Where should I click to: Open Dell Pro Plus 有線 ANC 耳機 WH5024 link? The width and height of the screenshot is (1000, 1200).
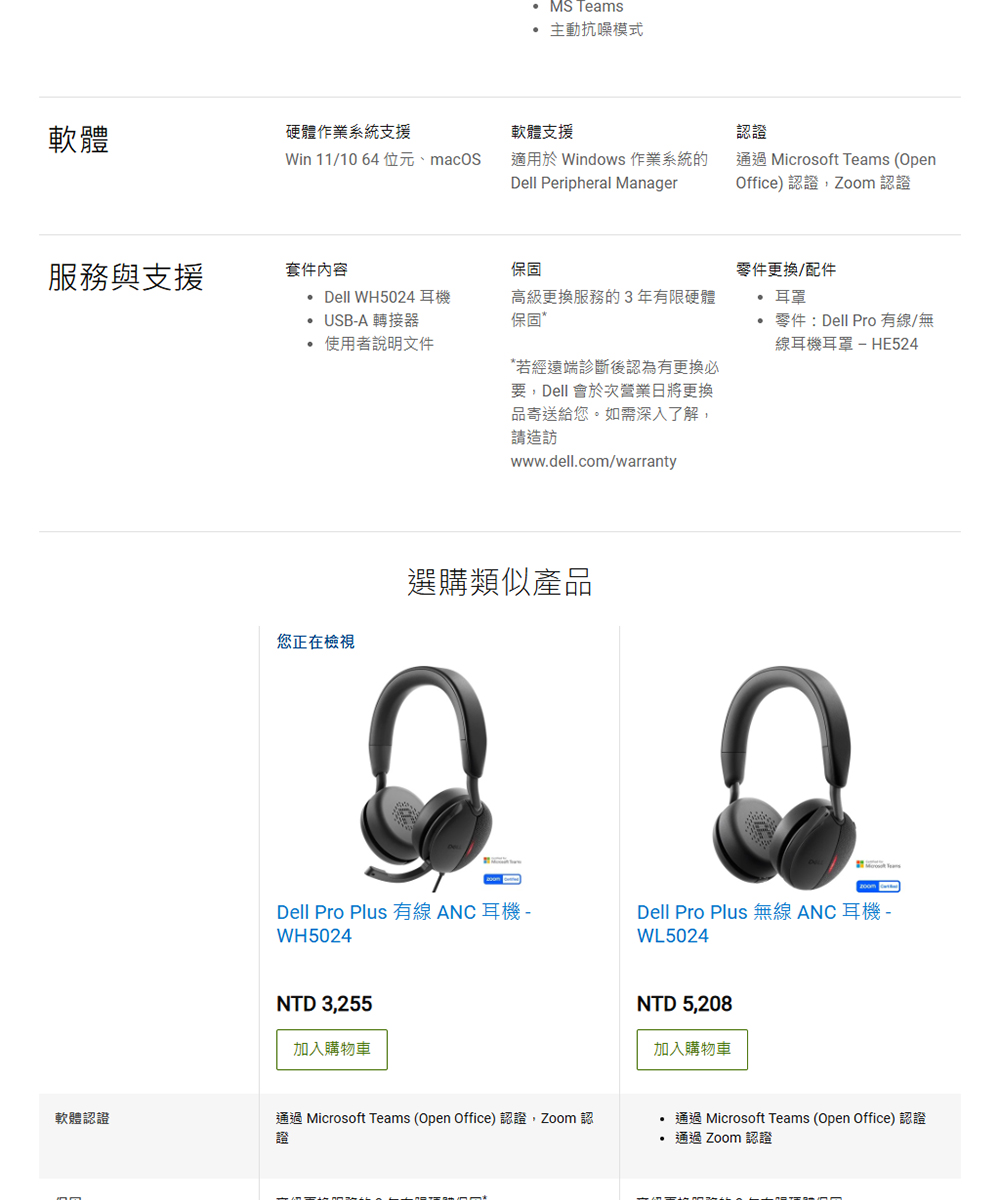404,924
